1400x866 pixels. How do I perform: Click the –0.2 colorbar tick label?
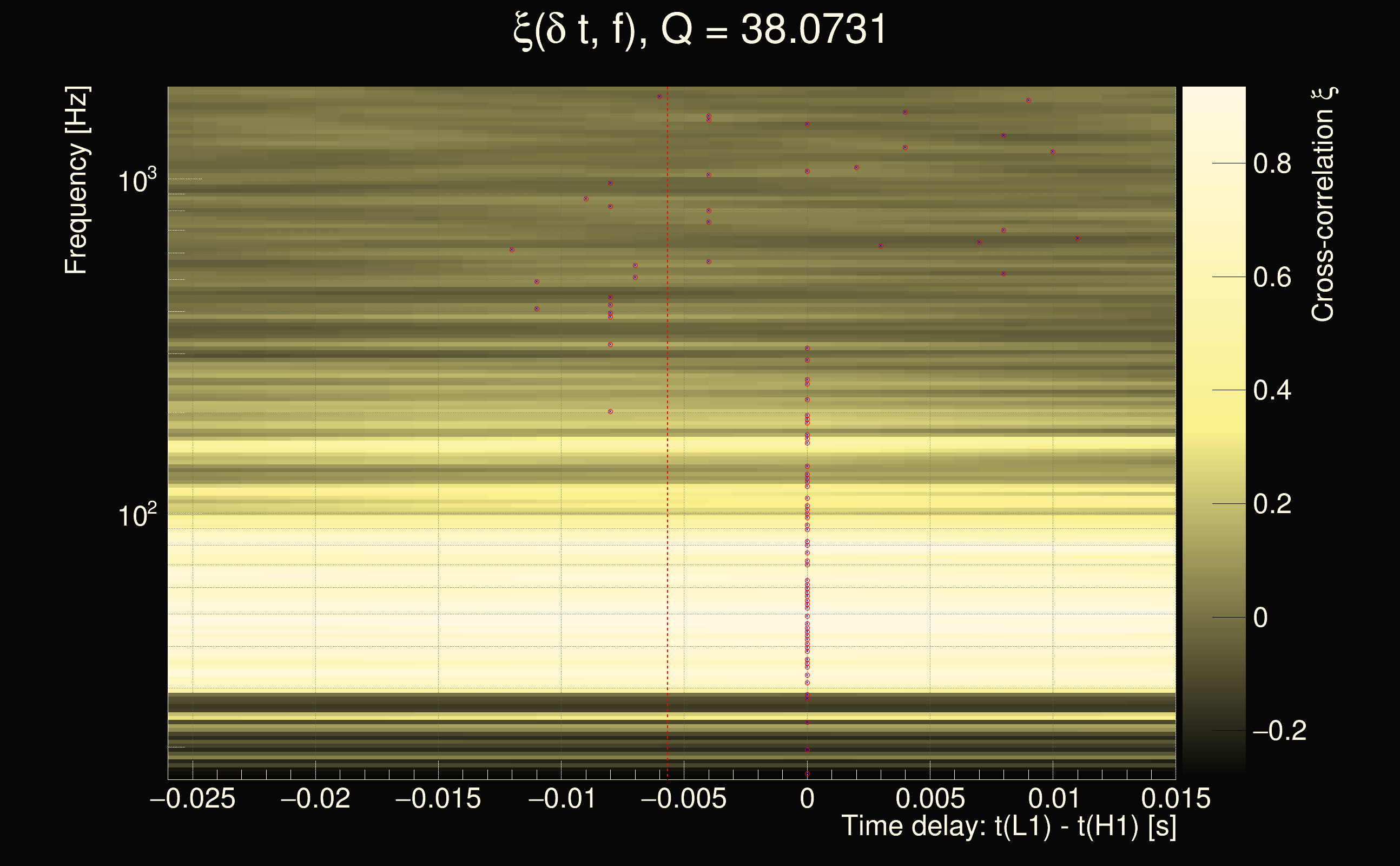[1279, 731]
